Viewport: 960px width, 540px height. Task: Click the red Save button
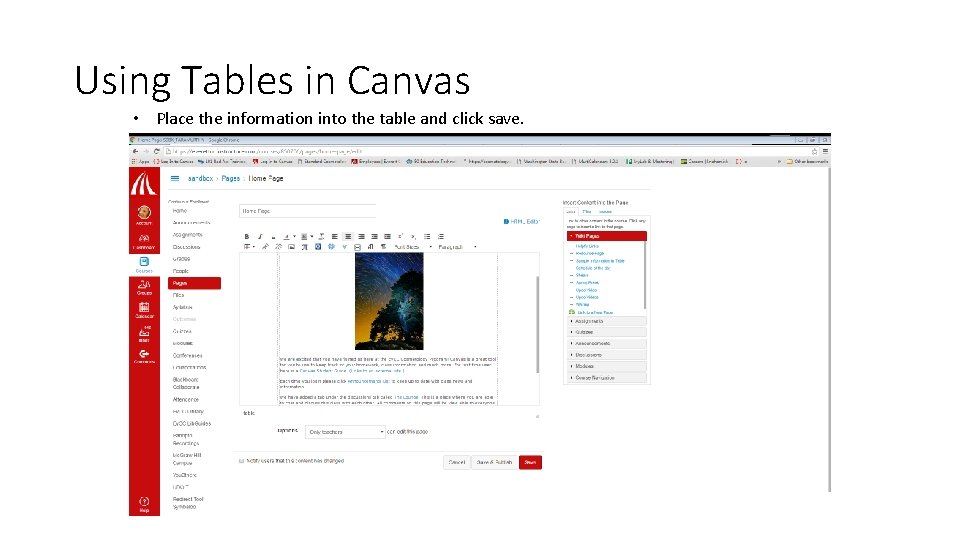[530, 462]
